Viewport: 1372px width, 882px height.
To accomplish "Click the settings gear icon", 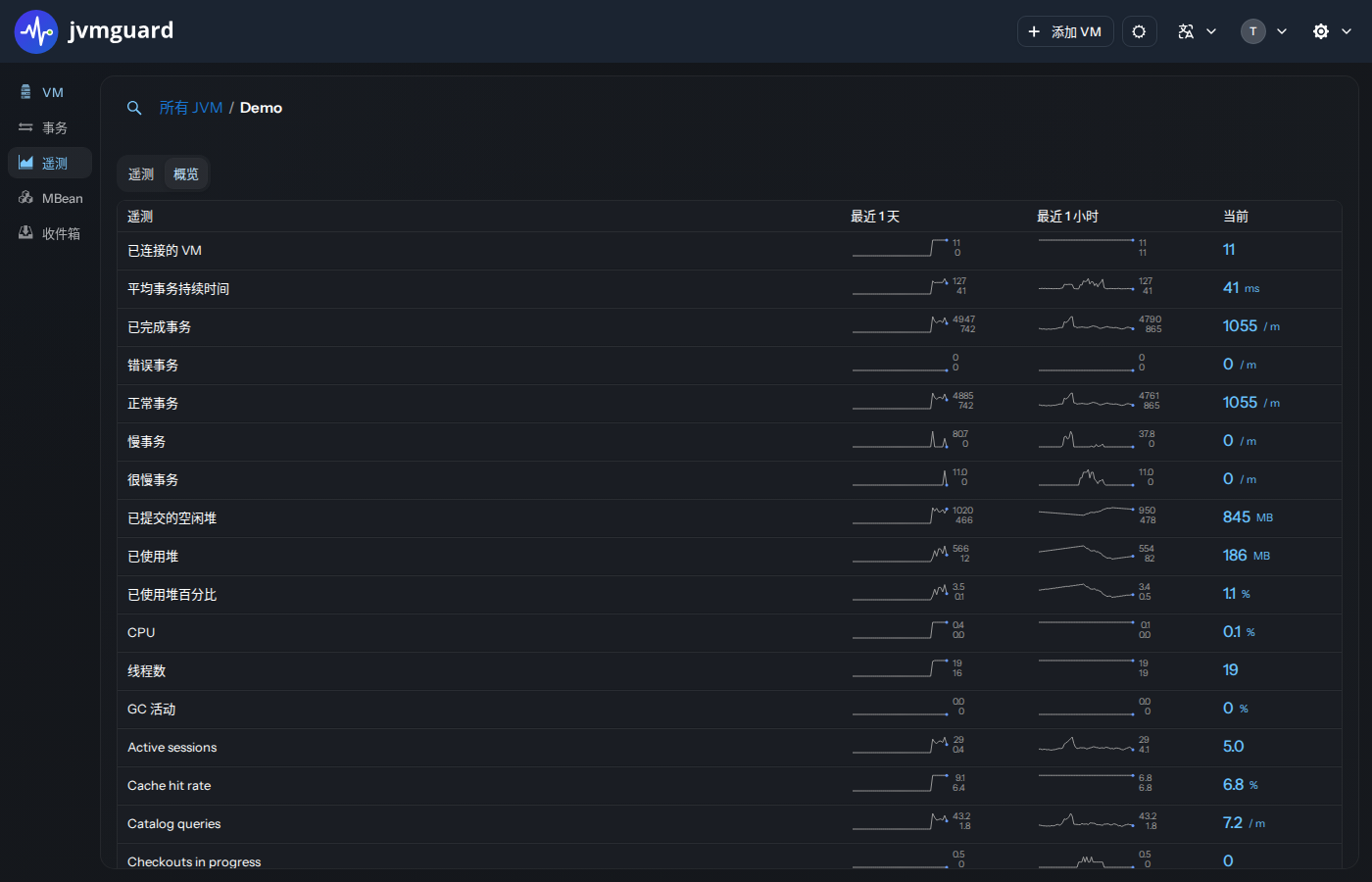I will [x=1321, y=31].
